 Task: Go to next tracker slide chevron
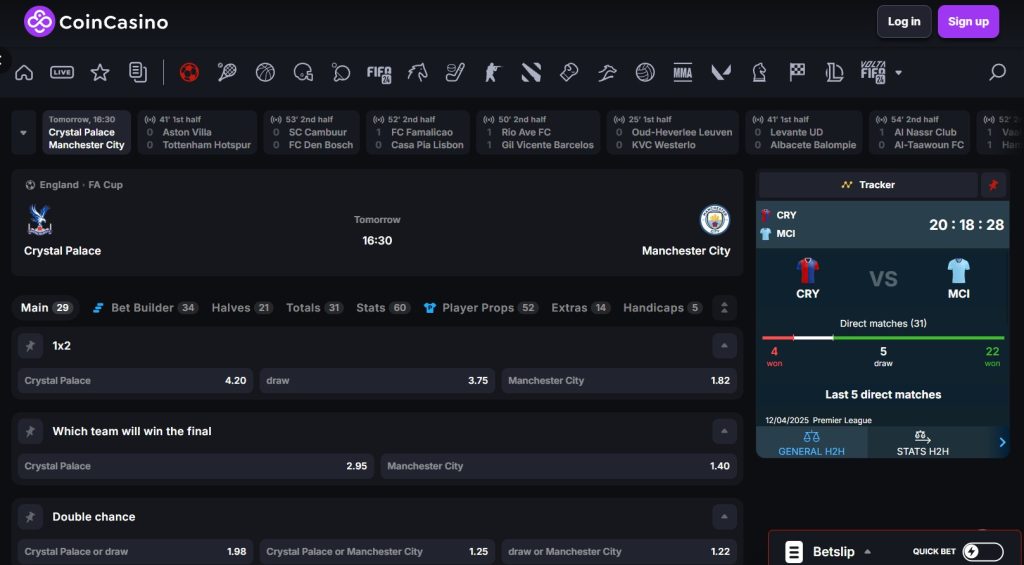(1002, 443)
